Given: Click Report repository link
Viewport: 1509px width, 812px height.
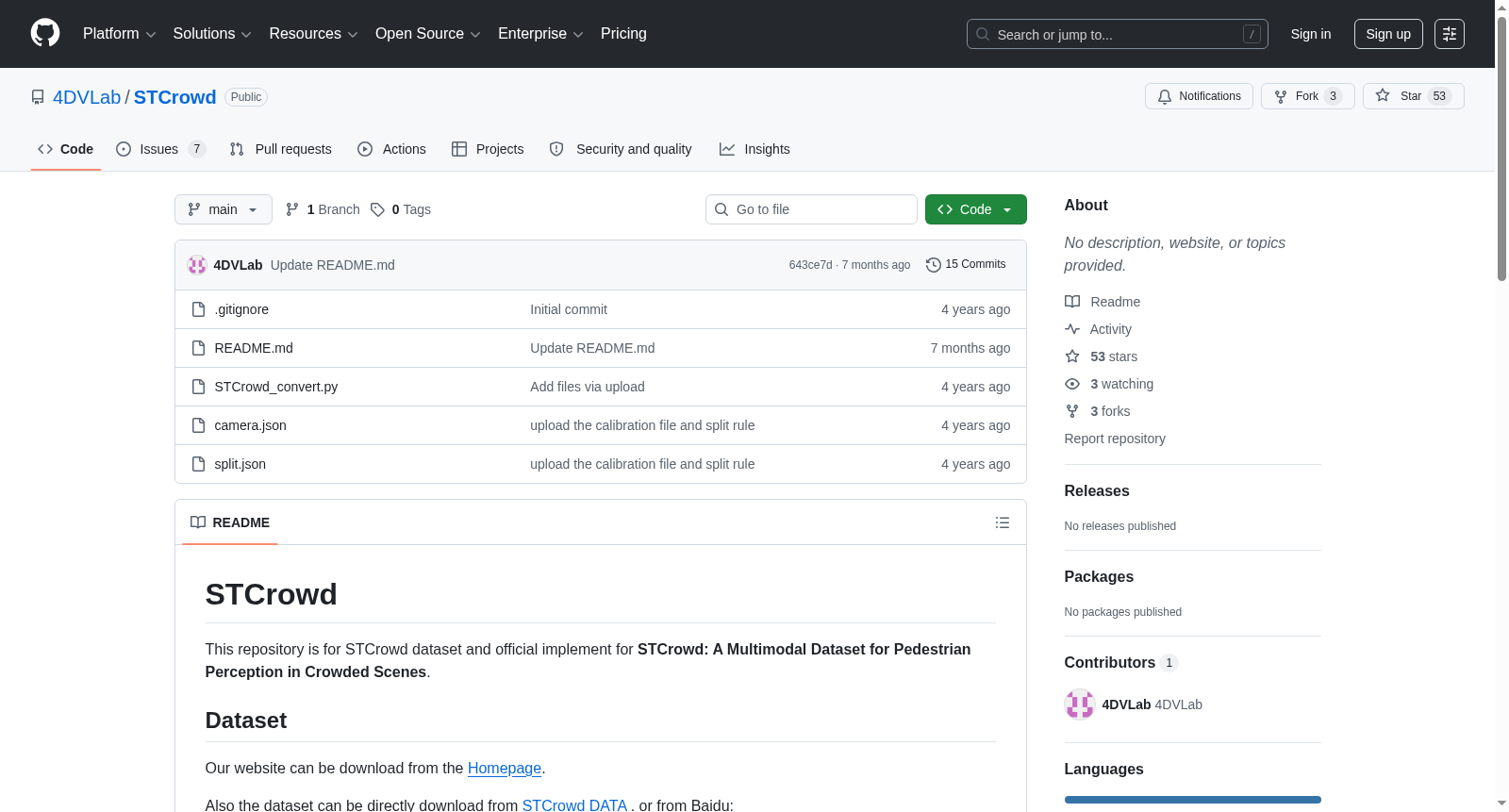Looking at the screenshot, I should pos(1115,439).
